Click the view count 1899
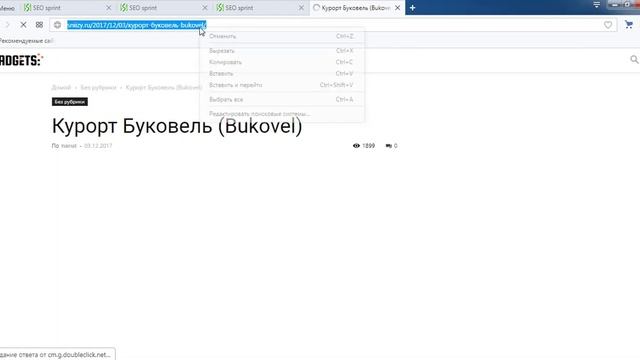 (368, 146)
